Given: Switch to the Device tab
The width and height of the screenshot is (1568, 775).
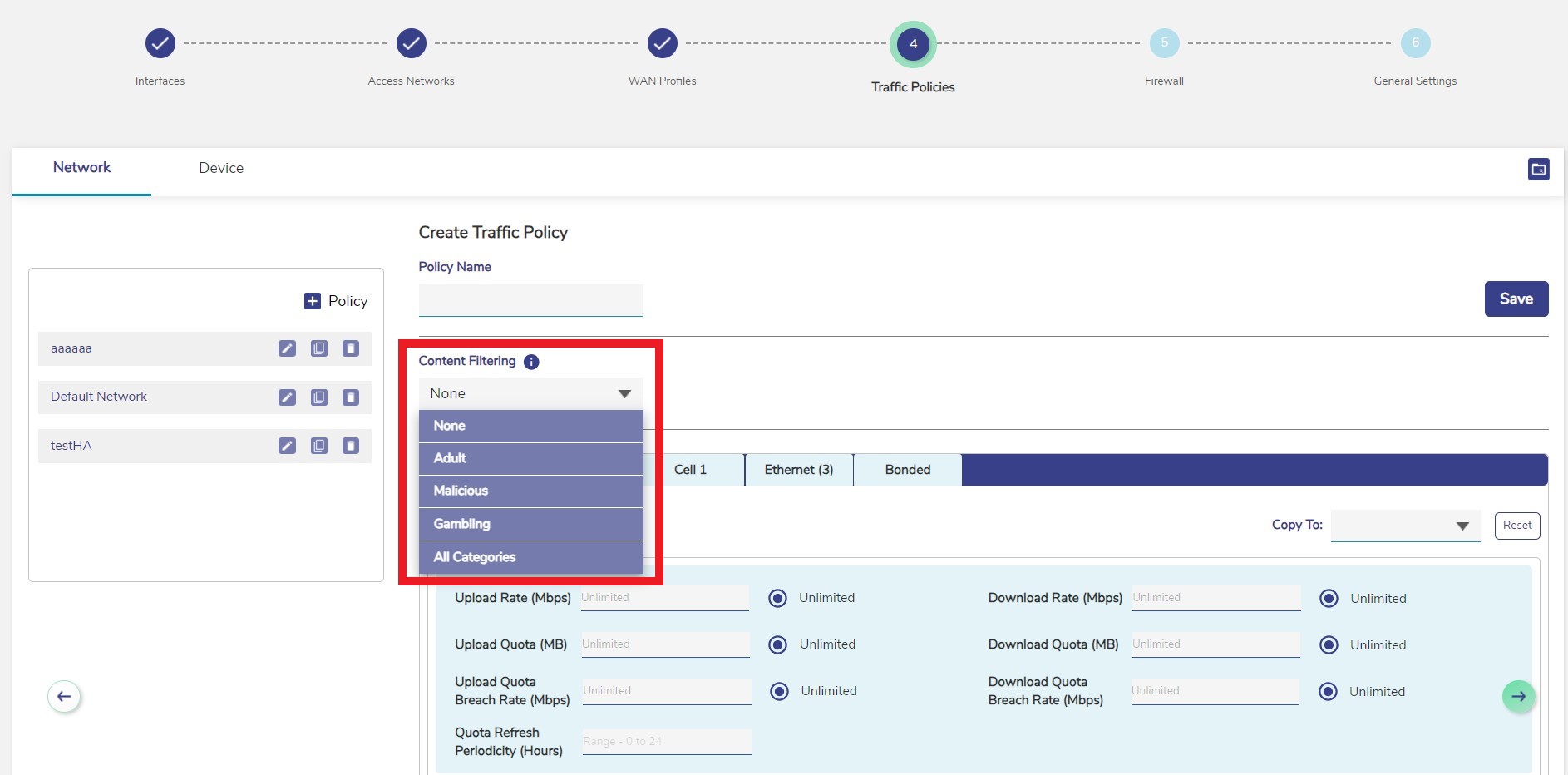Looking at the screenshot, I should tap(221, 168).
